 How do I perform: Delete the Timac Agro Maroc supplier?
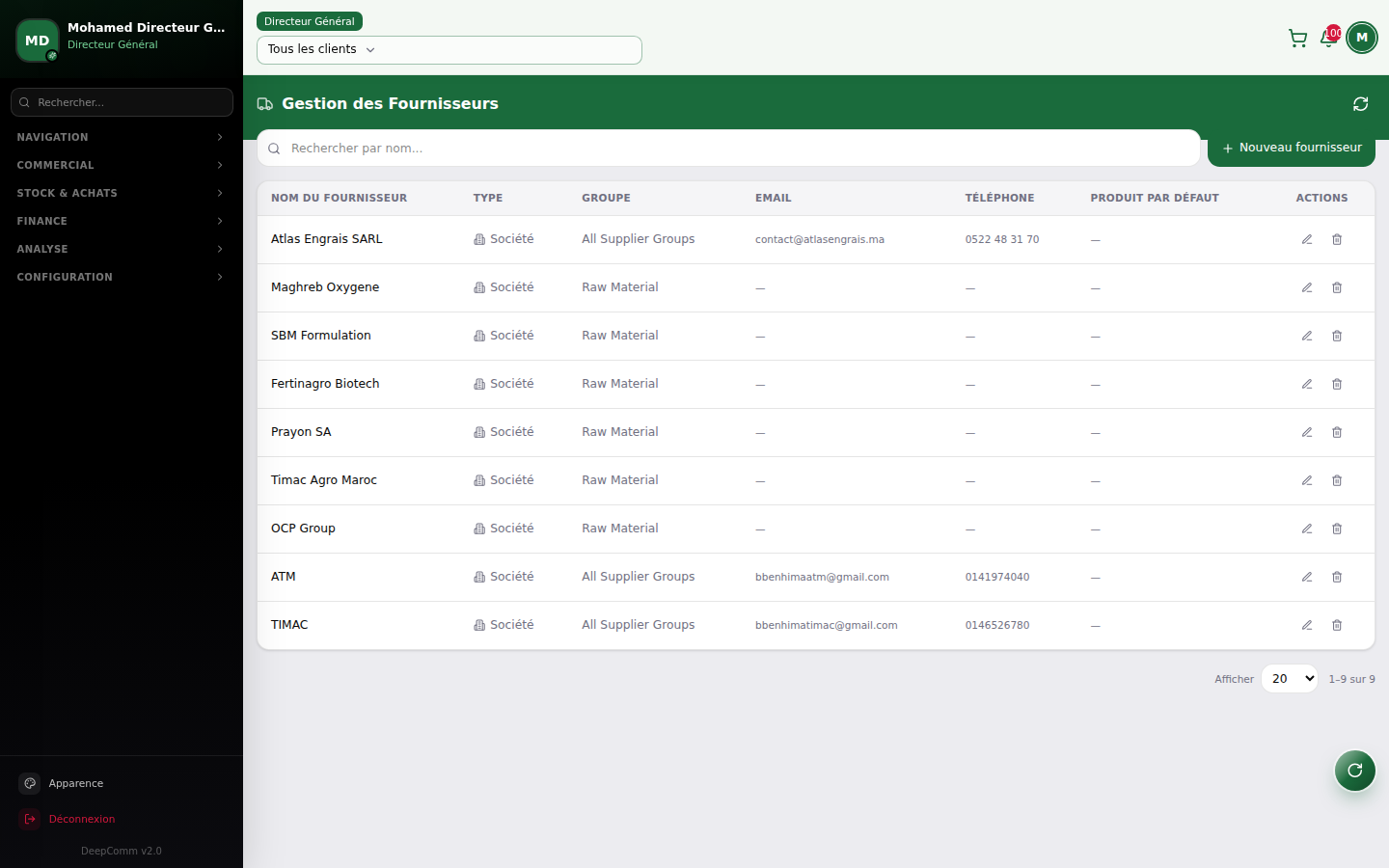(1337, 480)
